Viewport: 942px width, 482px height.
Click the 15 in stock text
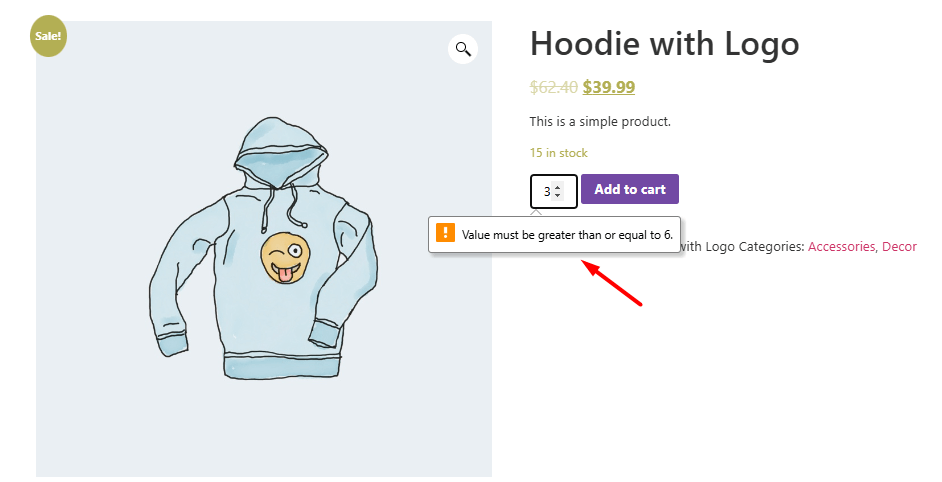[x=558, y=153]
